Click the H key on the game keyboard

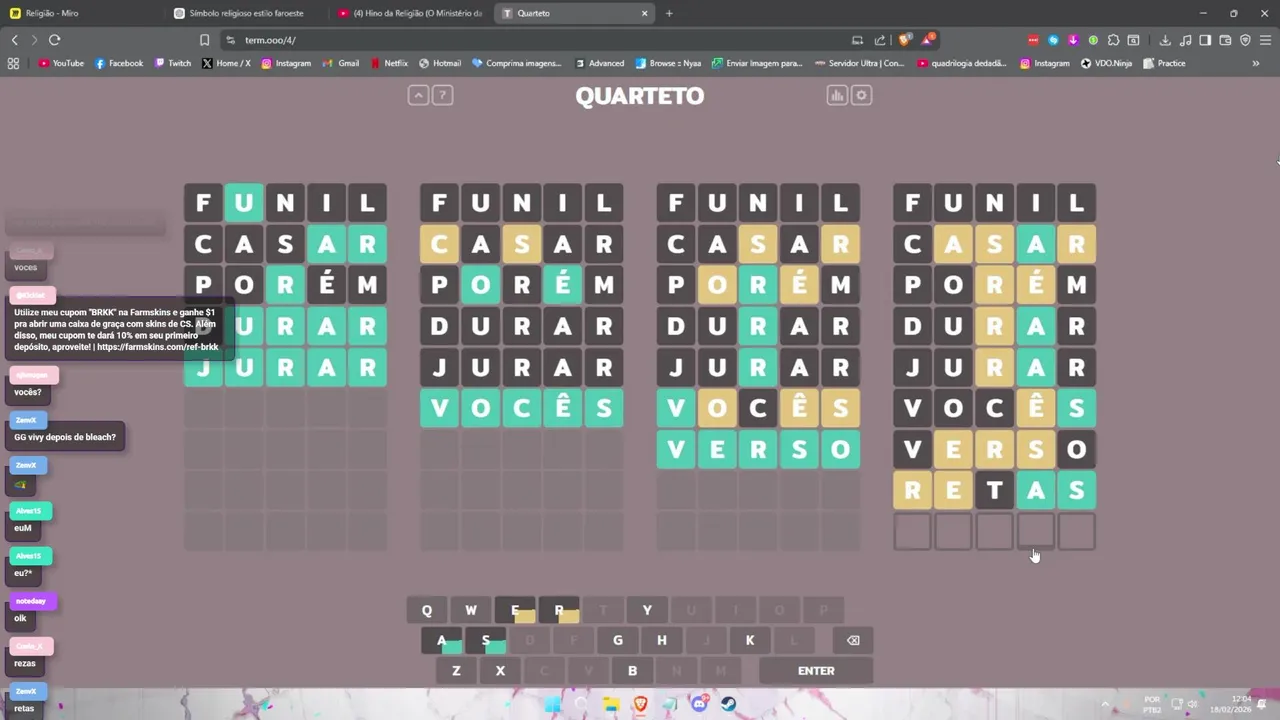click(x=662, y=640)
